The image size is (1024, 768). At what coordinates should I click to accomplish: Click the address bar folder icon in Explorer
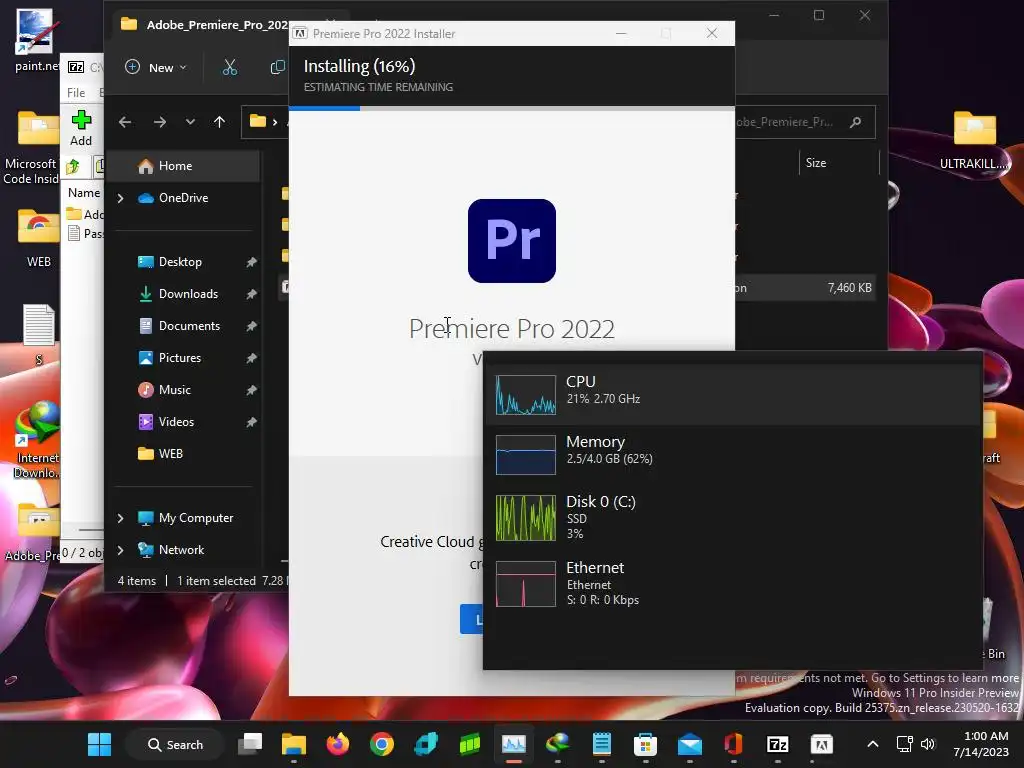[x=258, y=121]
